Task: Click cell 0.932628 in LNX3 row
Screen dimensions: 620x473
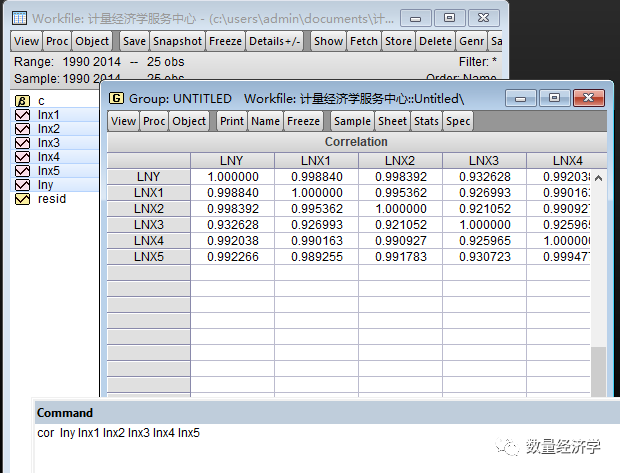Action: click(x=233, y=225)
